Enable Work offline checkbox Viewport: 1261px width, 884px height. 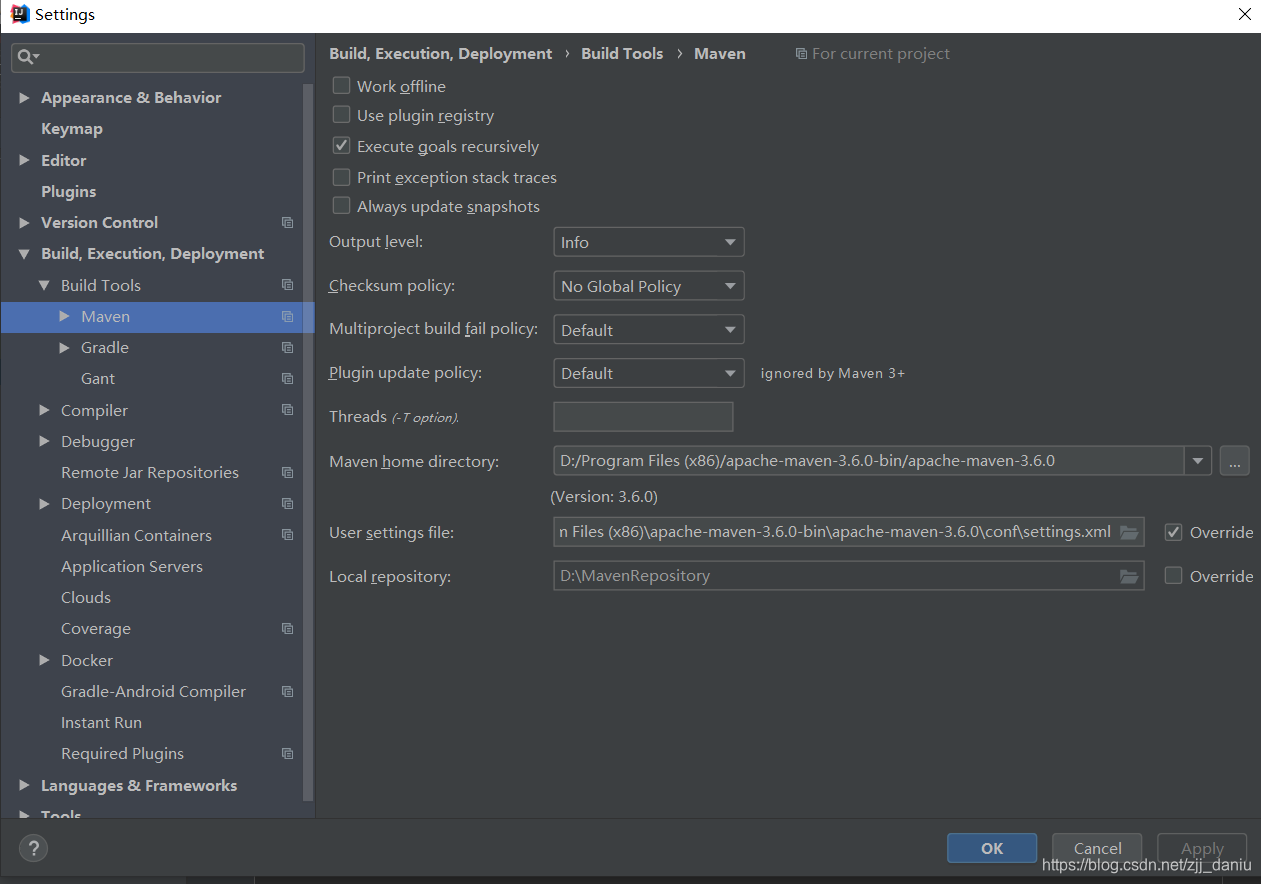click(341, 86)
